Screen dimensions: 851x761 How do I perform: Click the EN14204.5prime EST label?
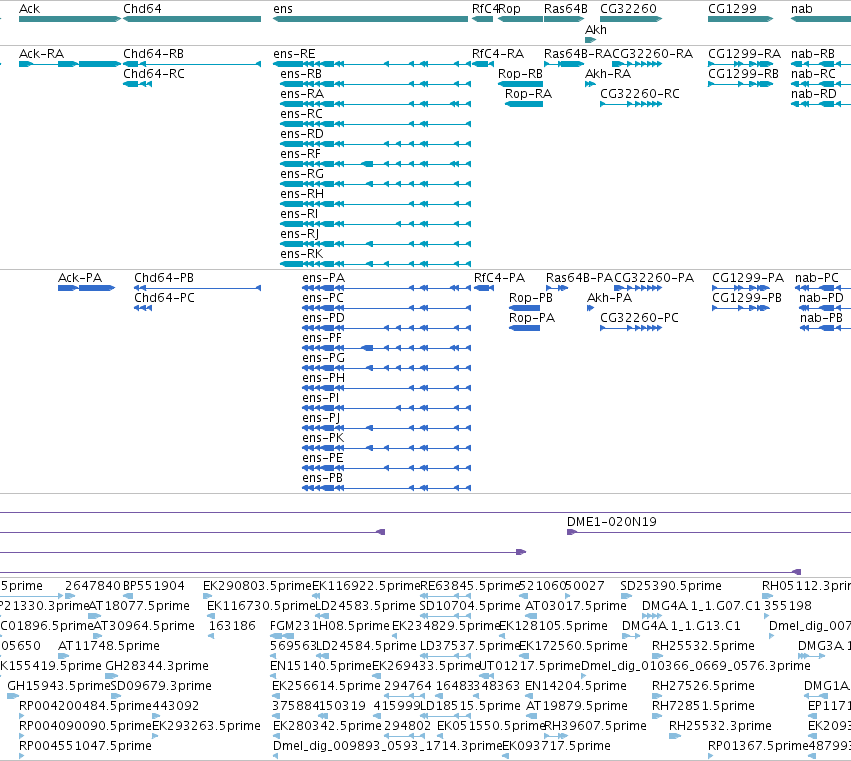pyautogui.click(x=576, y=686)
